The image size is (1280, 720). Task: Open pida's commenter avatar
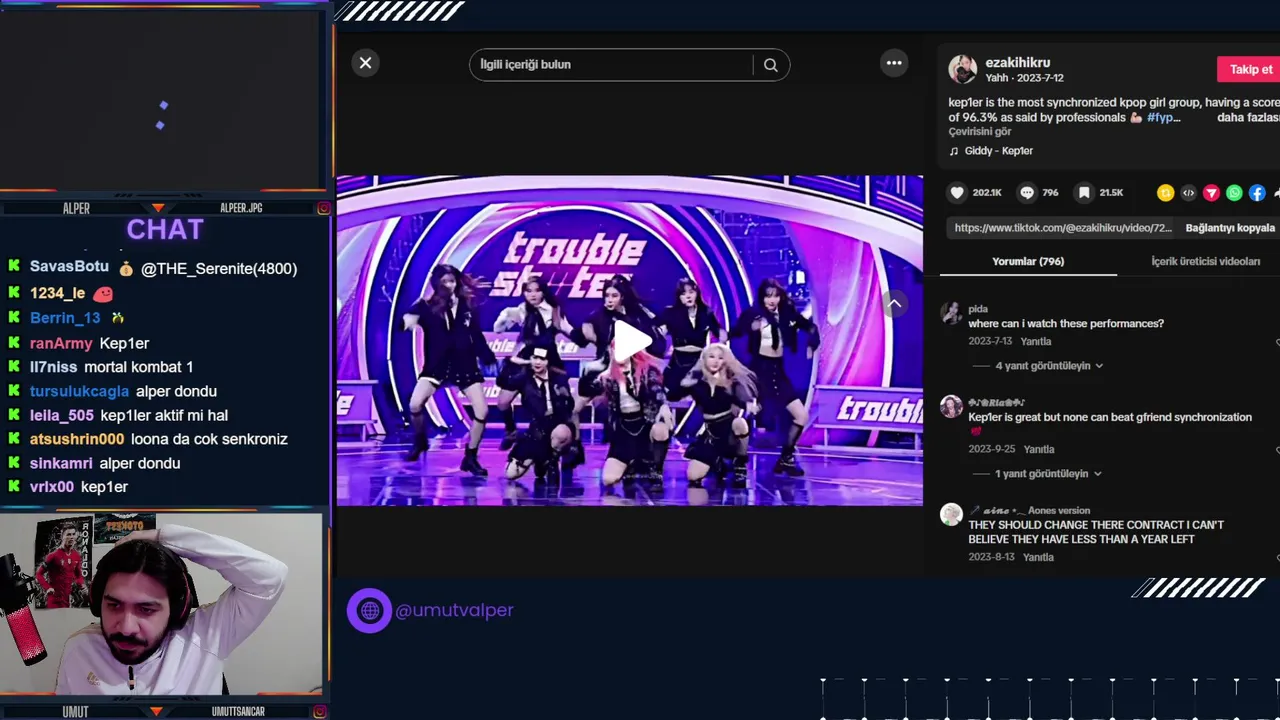pyautogui.click(x=951, y=313)
